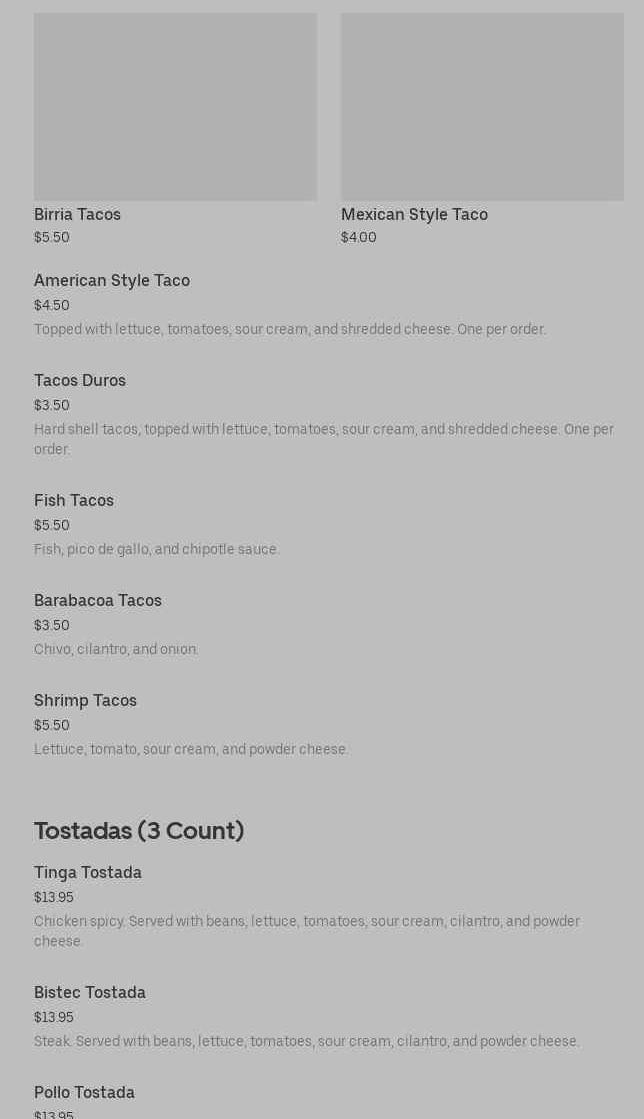Open the Shrimp Tacos menu item
Image resolution: width=644 pixels, height=1119 pixels.
tap(85, 701)
